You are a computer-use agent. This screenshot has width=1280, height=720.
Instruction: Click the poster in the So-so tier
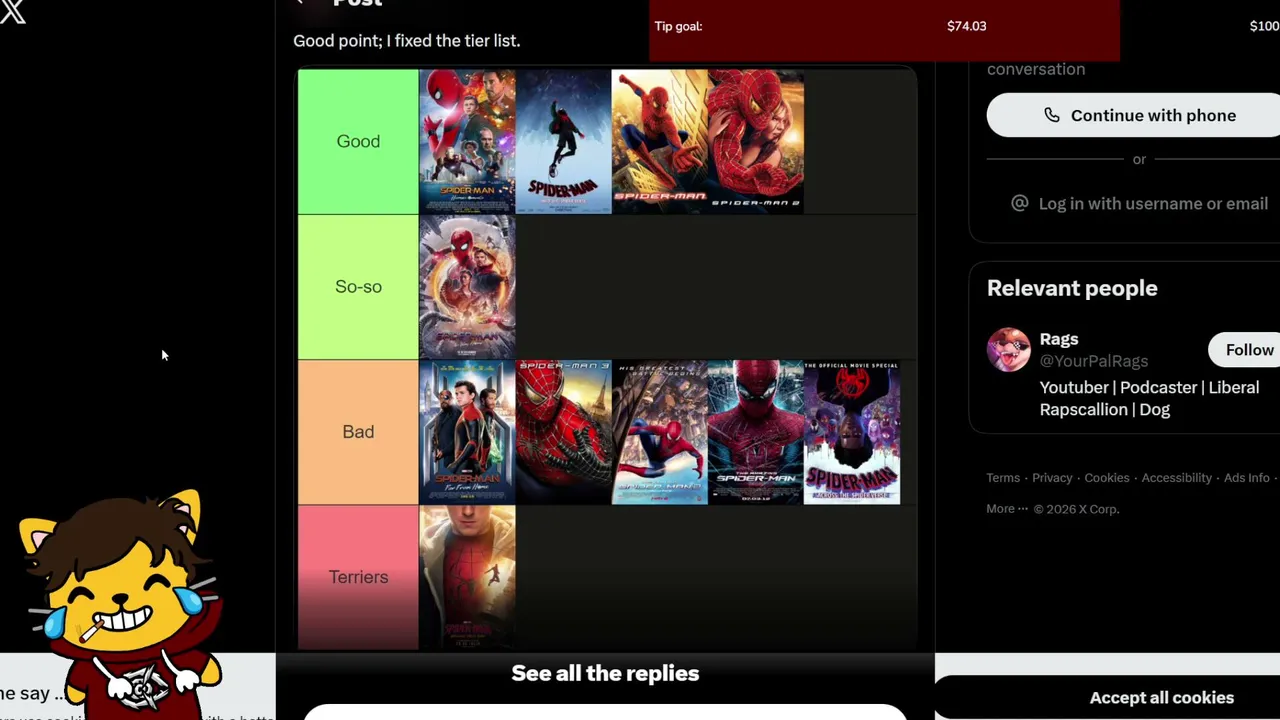(467, 287)
